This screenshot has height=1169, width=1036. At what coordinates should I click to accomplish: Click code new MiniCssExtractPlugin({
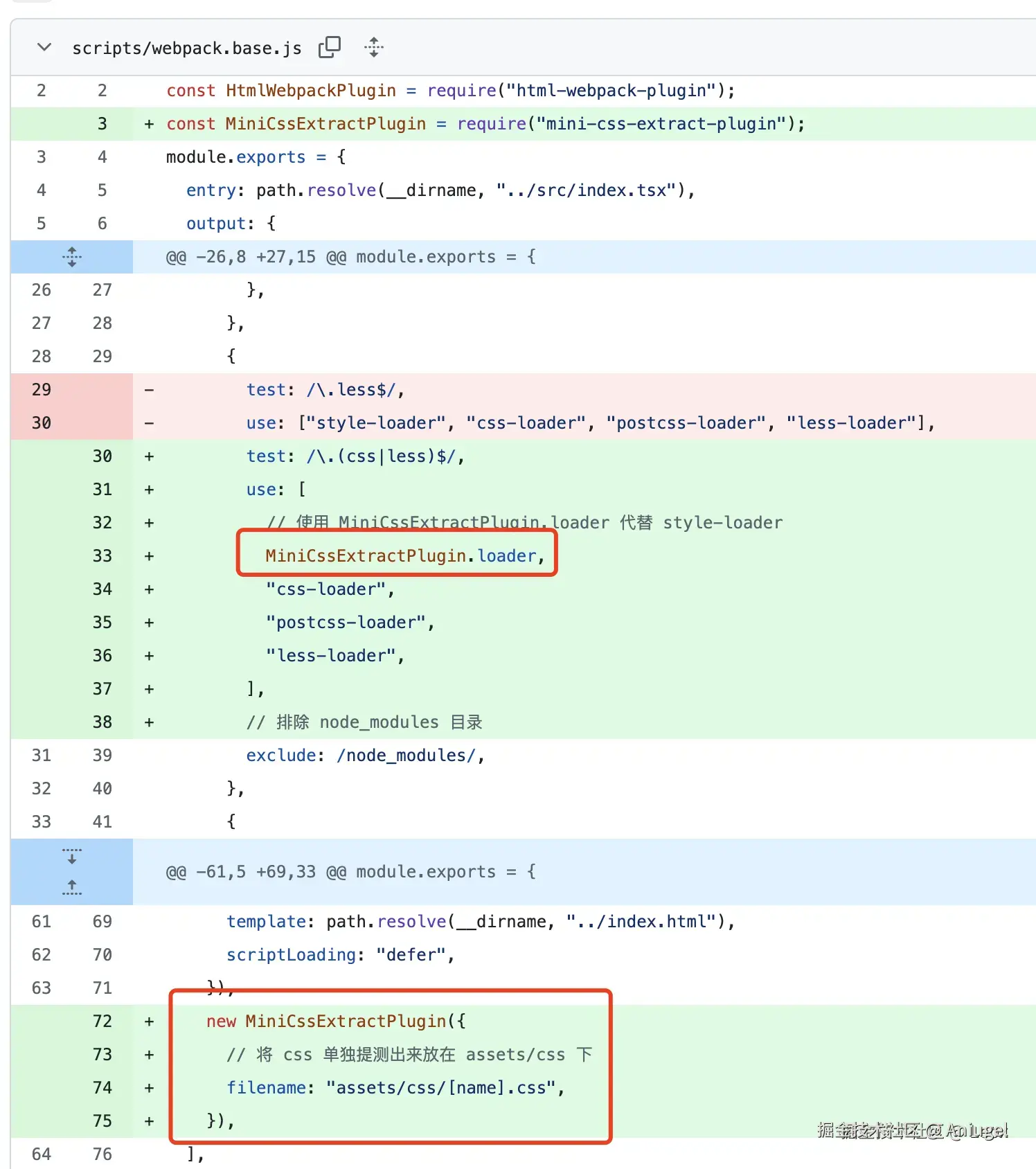click(x=336, y=1021)
